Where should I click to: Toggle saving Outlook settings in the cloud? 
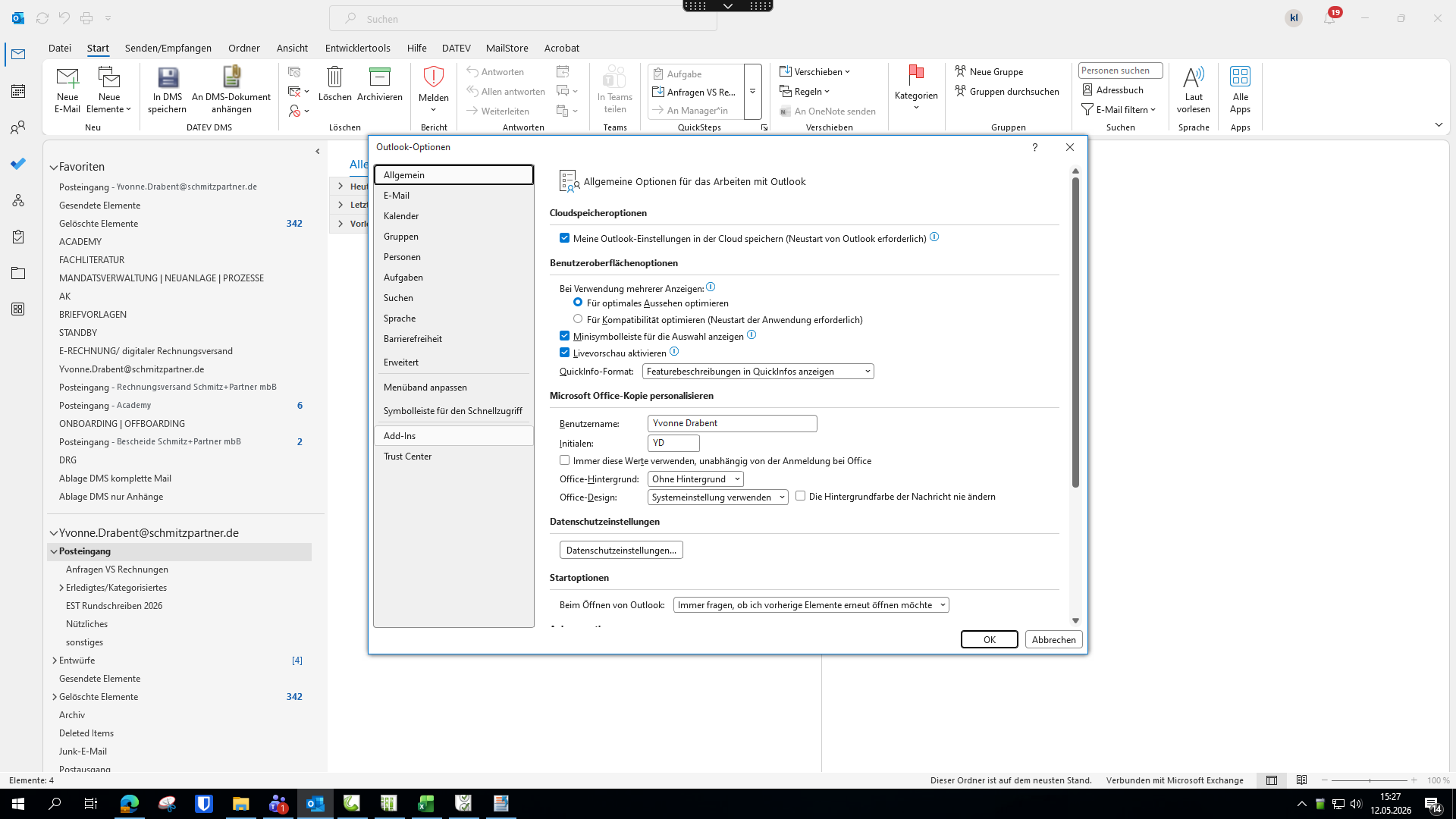[564, 238]
